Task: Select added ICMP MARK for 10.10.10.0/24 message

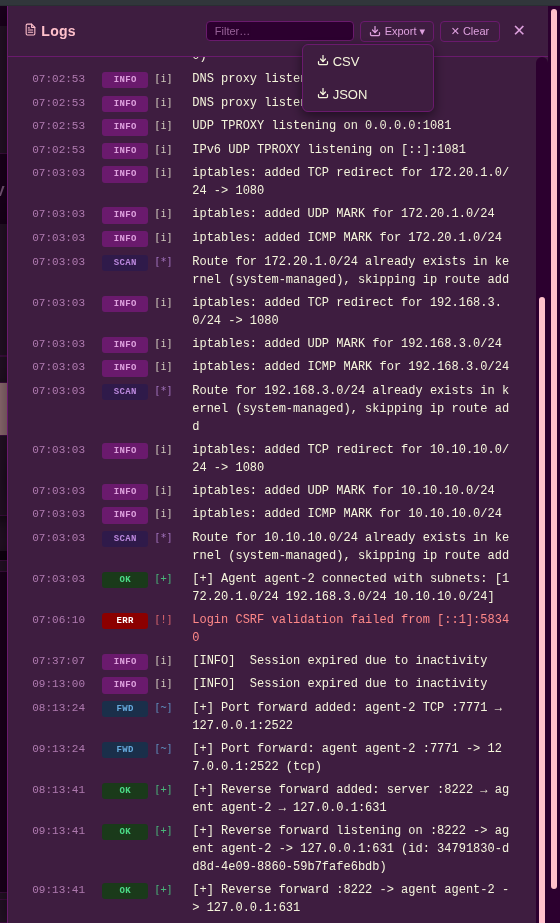Action: (x=347, y=514)
